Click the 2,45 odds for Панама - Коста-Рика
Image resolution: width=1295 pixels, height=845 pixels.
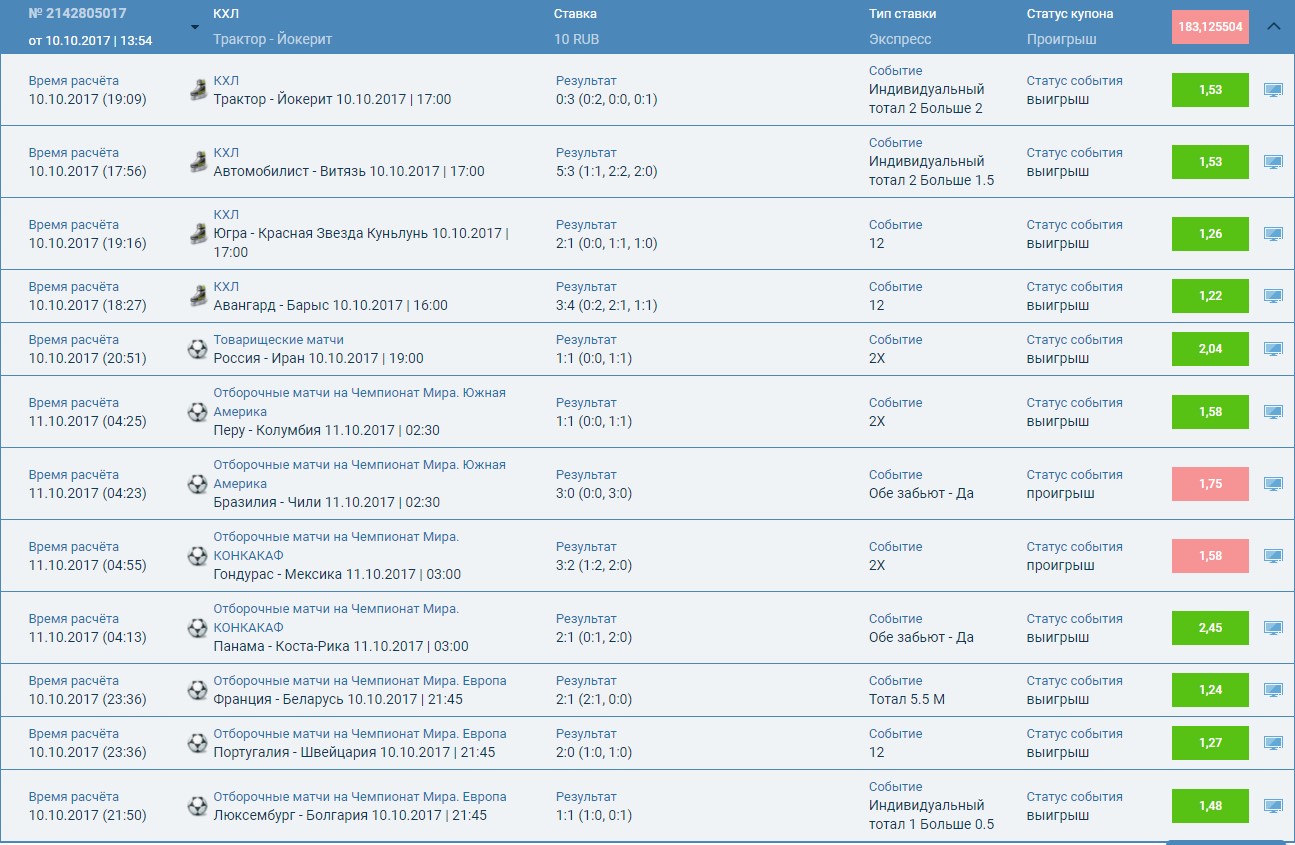pos(1210,628)
